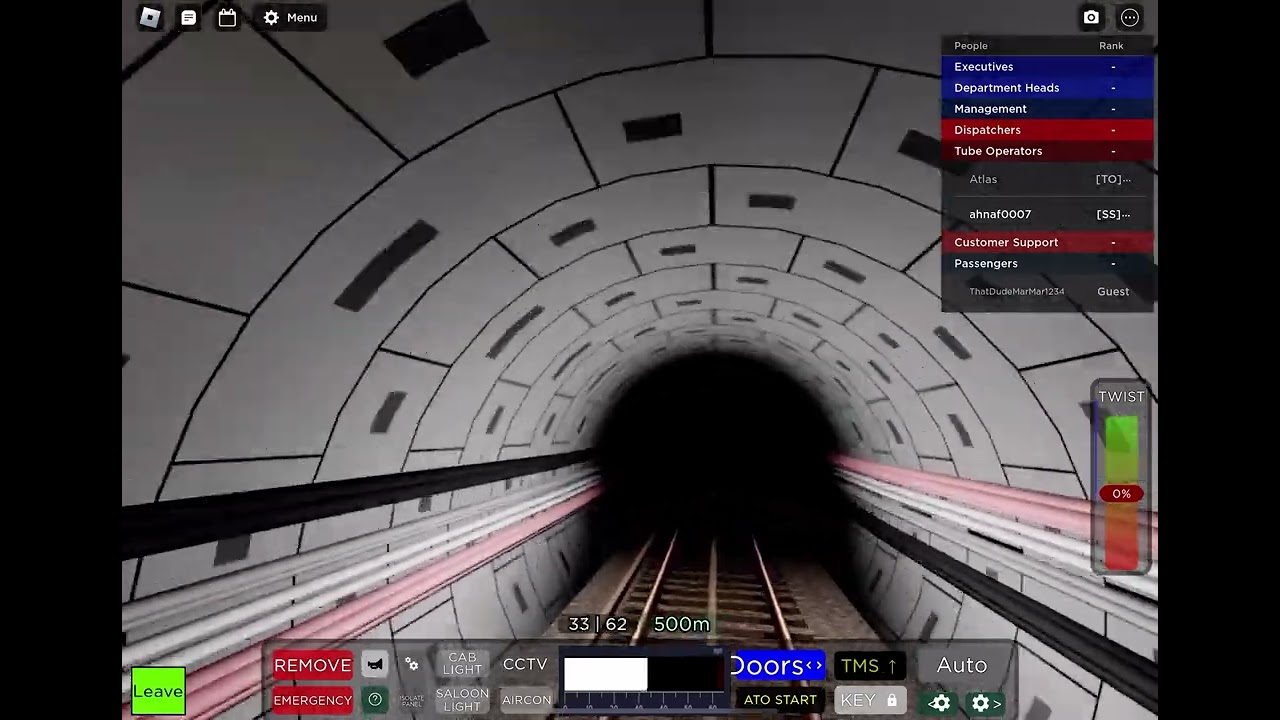The image size is (1280, 720).
Task: Adjust the TWIST throttle lever bar
Action: [1121, 493]
